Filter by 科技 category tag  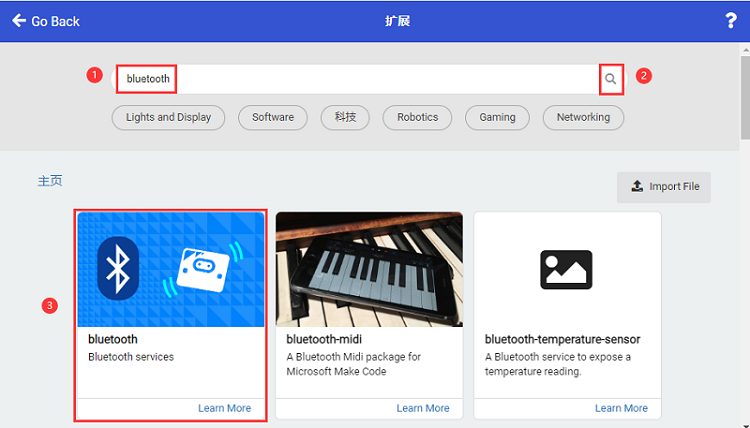click(x=345, y=117)
